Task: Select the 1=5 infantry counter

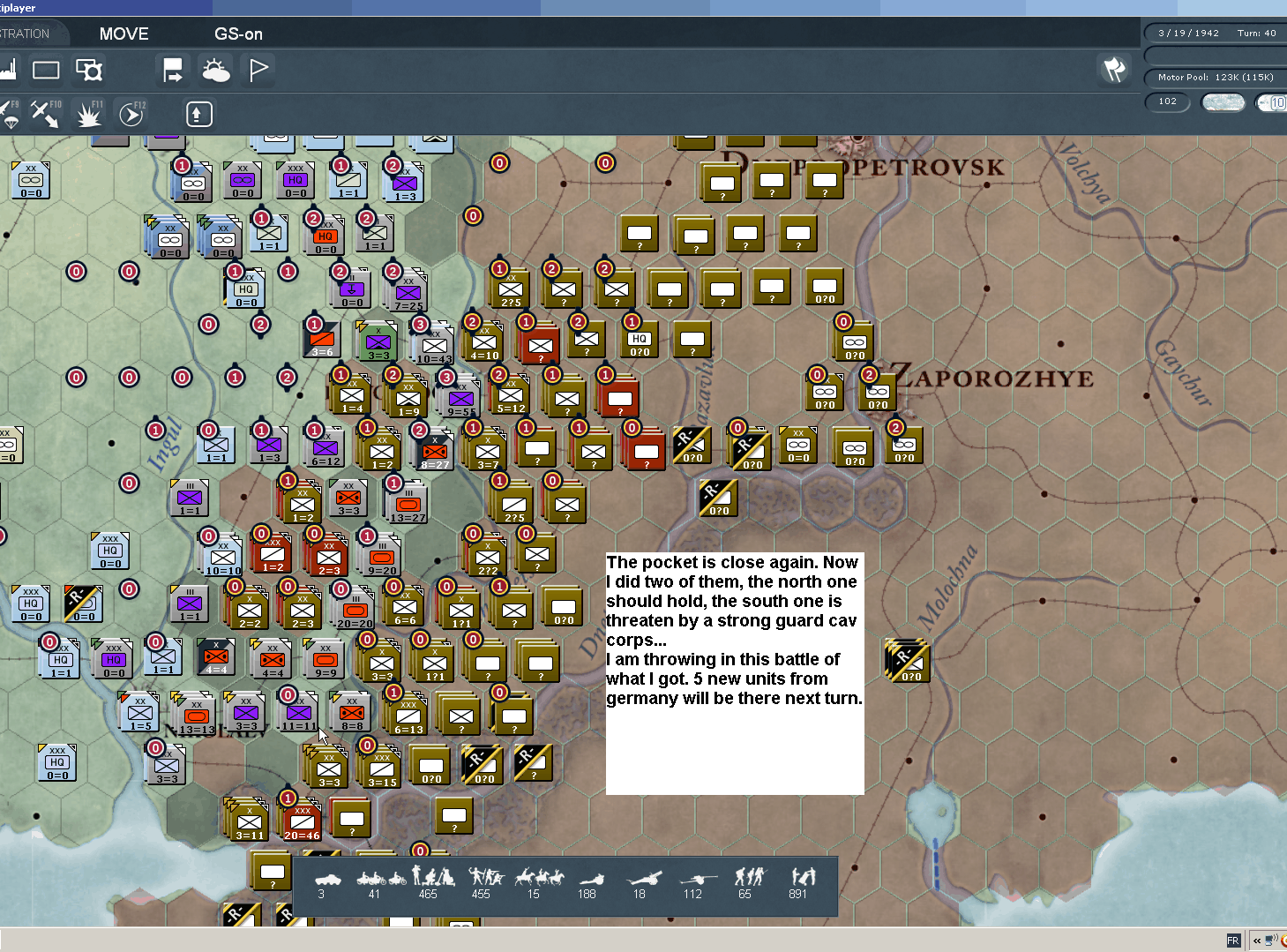Action: (139, 712)
